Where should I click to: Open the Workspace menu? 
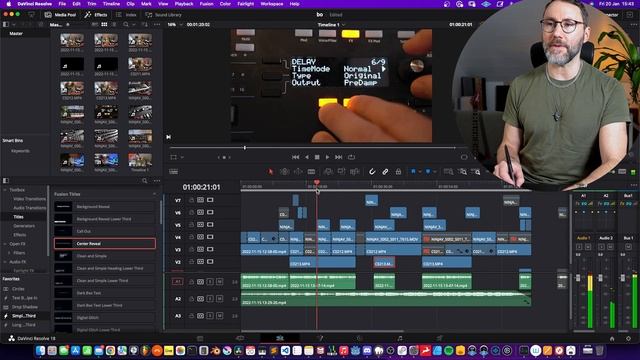pyautogui.click(x=271, y=4)
